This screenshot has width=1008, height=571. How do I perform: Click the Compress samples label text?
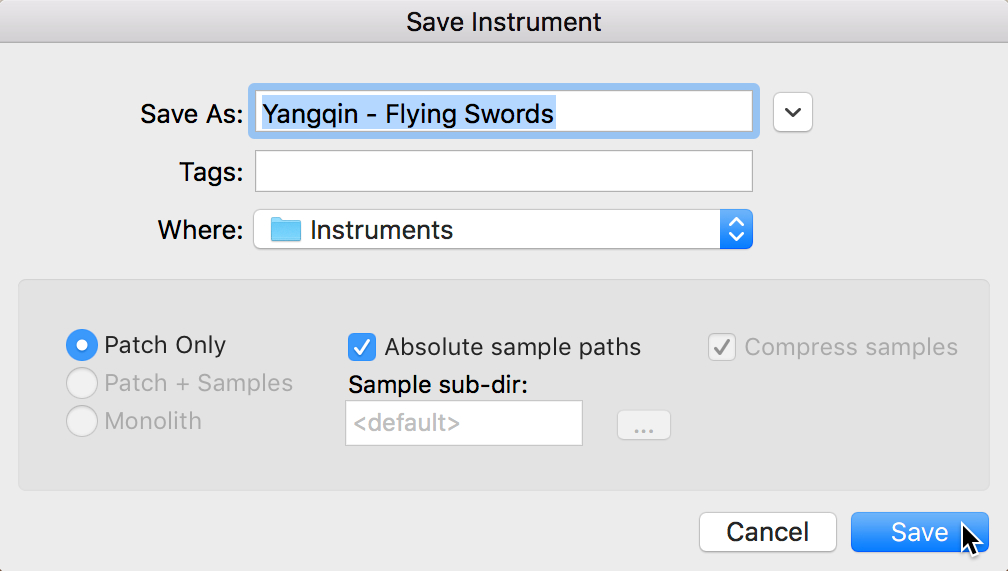tap(851, 347)
